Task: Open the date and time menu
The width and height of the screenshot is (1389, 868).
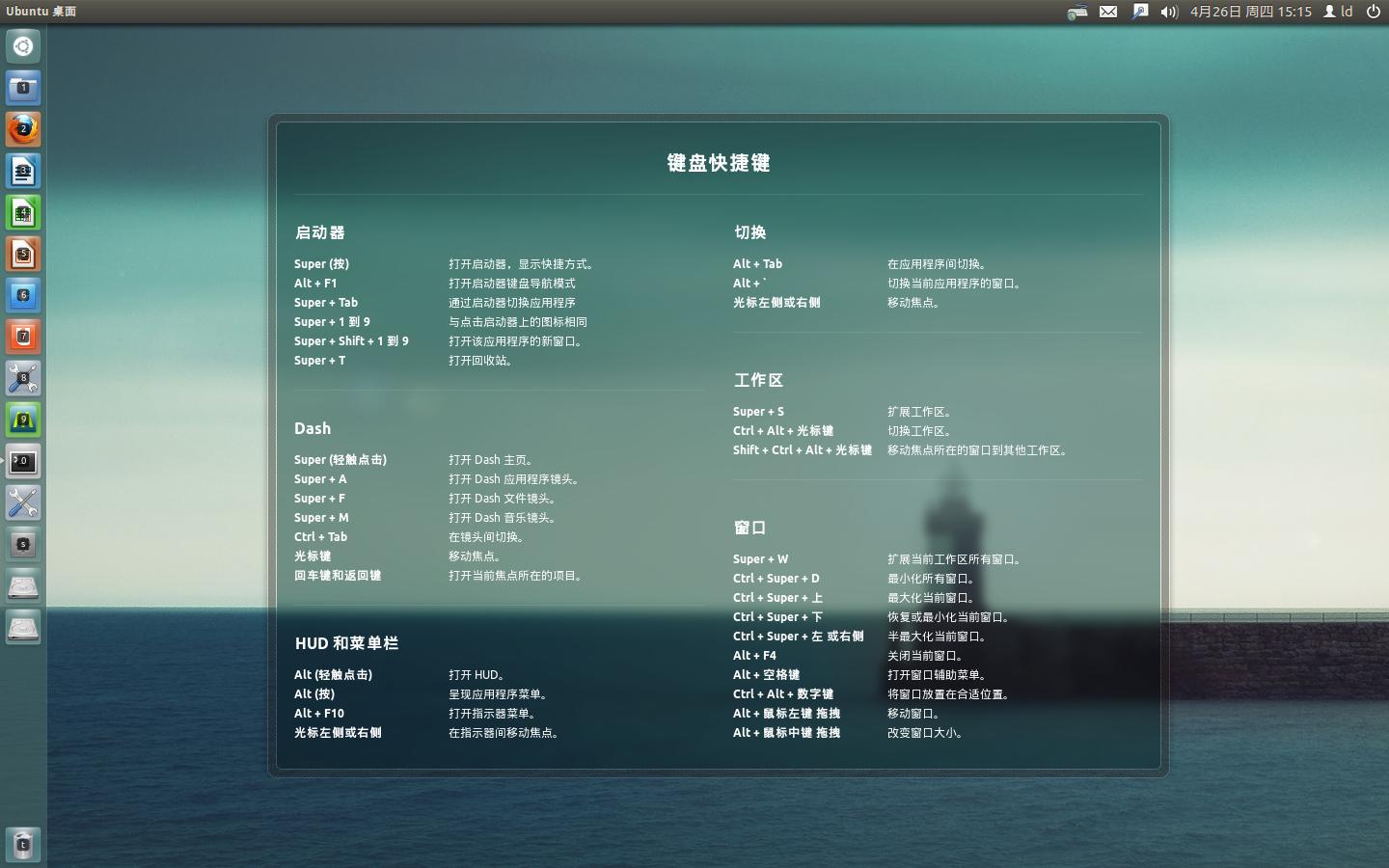Action: [1250, 12]
